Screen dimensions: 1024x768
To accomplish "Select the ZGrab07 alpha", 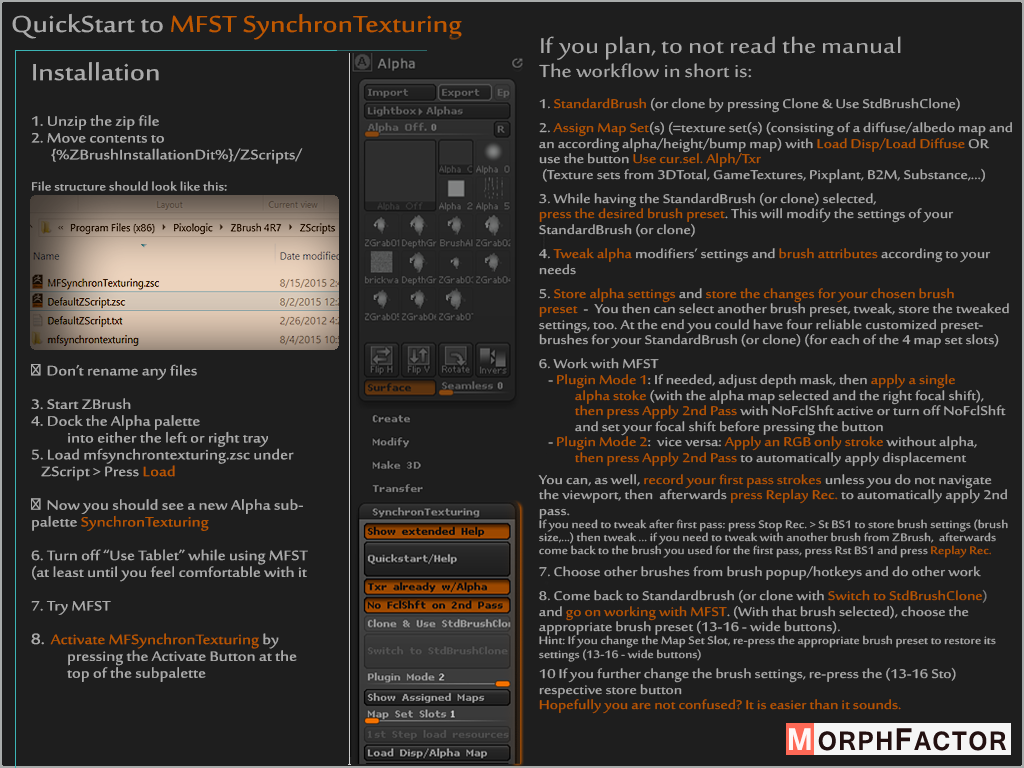I will pyautogui.click(x=456, y=305).
